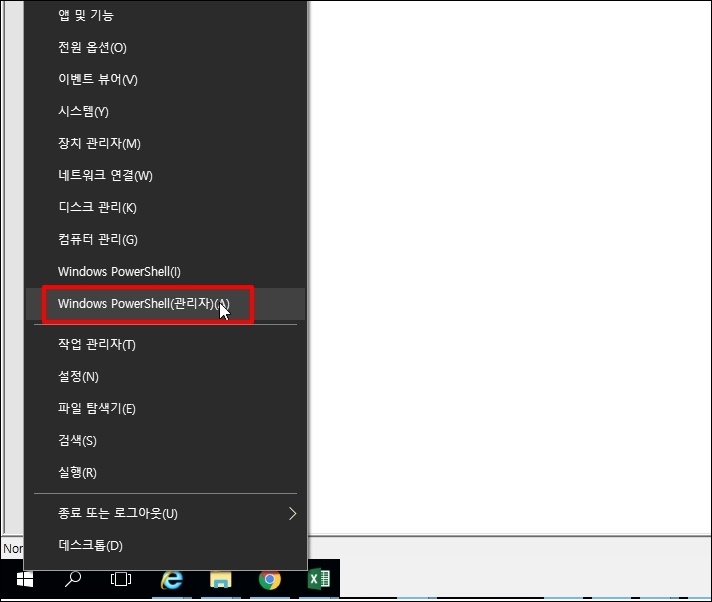
Task: Launch Windows PowerShell(관리자) as admin
Action: coord(165,303)
